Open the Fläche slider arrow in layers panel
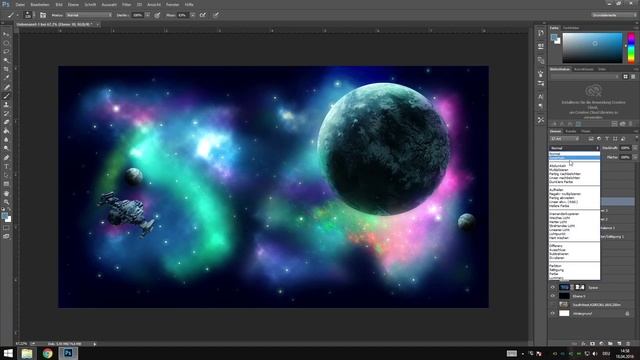This screenshot has height=360, width=640. [635, 157]
